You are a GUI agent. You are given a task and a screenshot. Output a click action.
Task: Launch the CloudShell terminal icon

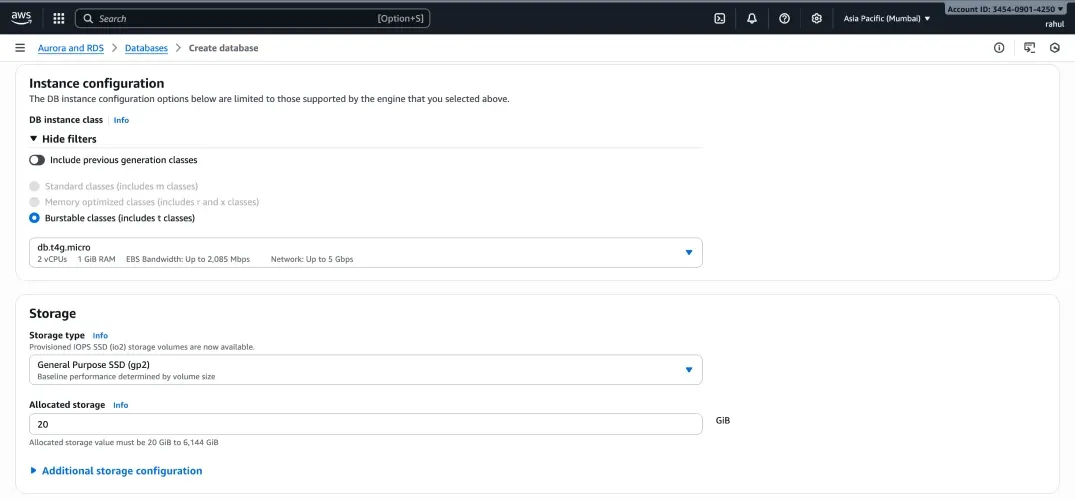719,18
